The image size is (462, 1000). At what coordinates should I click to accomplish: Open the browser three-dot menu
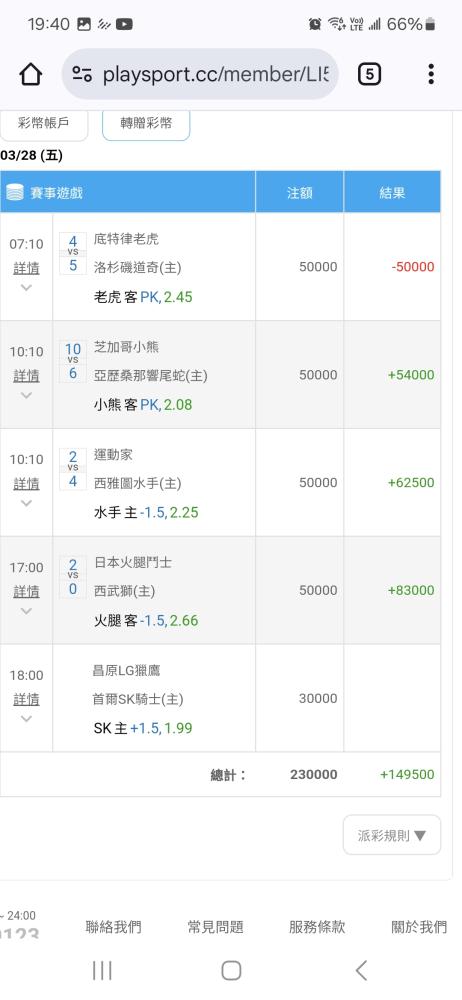[431, 75]
